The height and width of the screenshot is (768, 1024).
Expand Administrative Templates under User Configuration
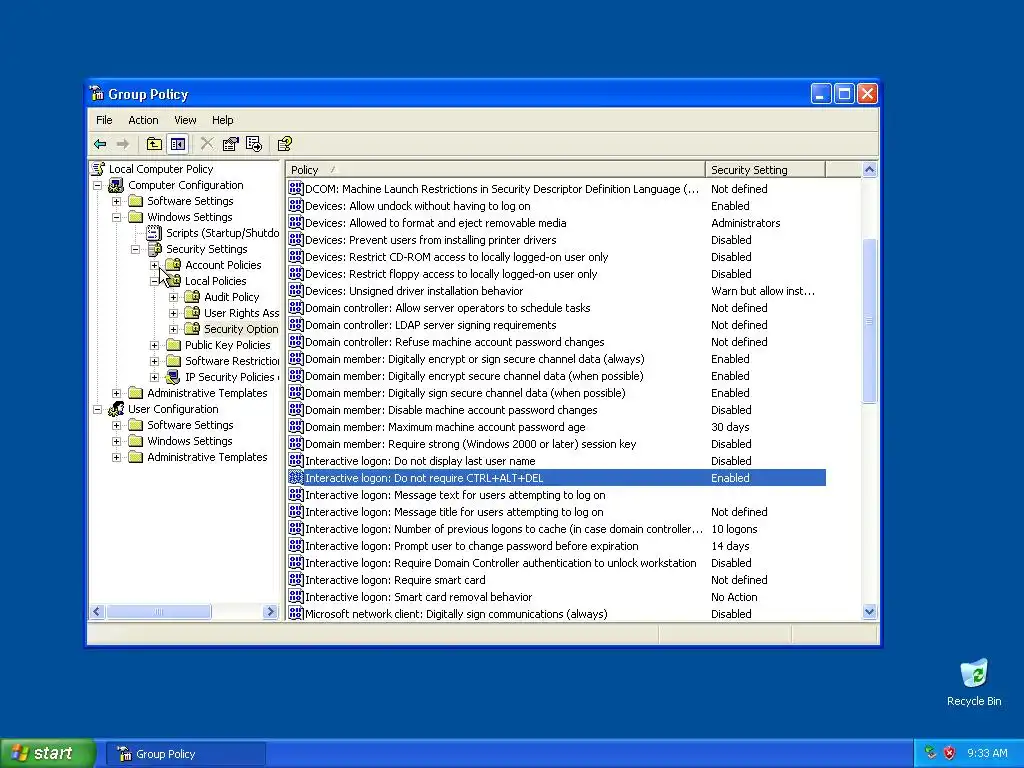click(116, 457)
